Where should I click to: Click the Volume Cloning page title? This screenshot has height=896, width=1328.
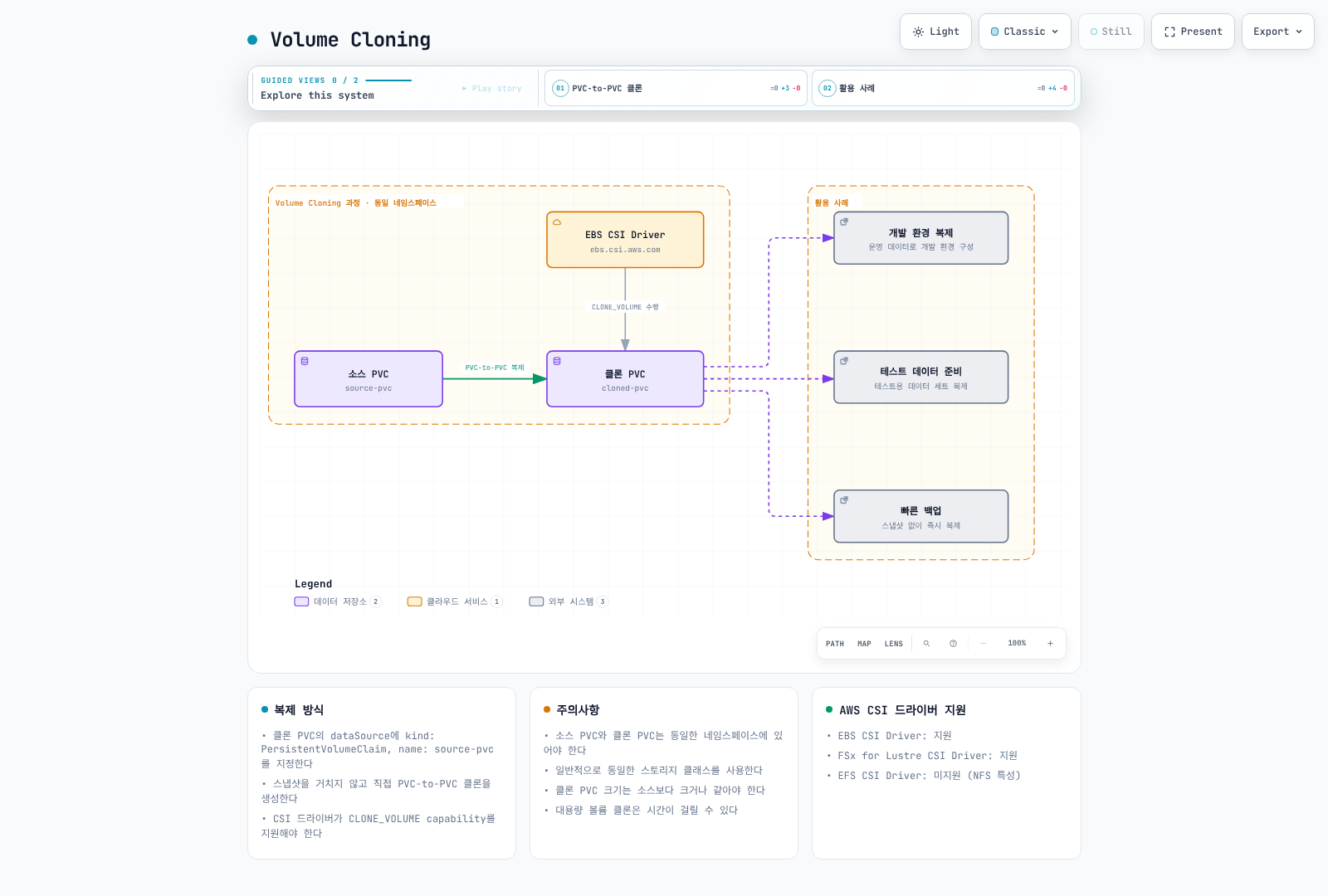(350, 40)
